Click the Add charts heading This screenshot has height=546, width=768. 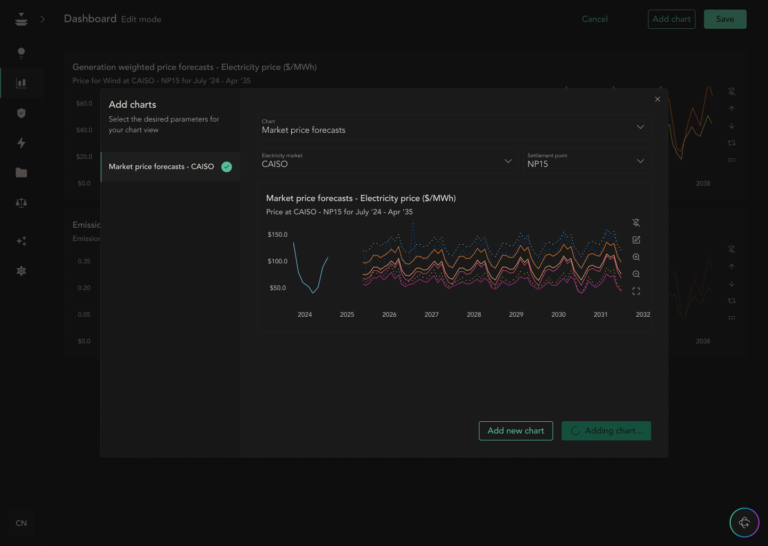[132, 104]
